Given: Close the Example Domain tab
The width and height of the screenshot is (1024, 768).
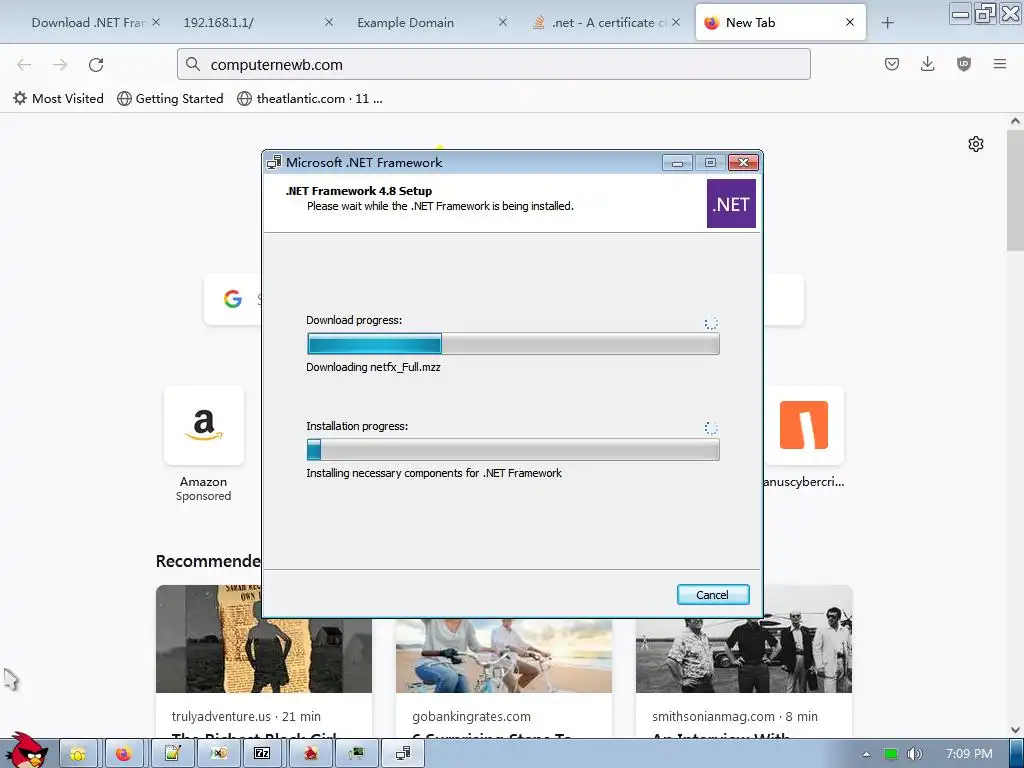Looking at the screenshot, I should 502,22.
